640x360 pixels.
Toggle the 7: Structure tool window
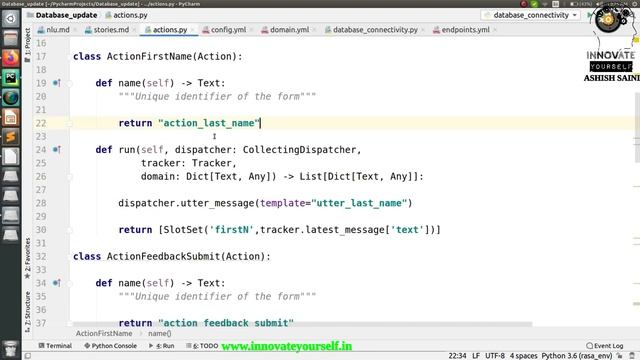(27, 311)
